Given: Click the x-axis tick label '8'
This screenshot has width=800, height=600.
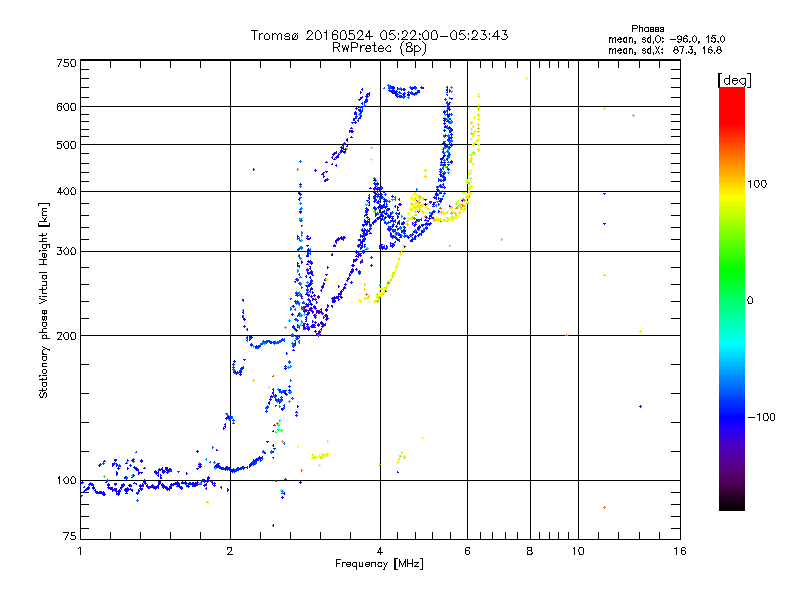Looking at the screenshot, I should click(x=530, y=551).
